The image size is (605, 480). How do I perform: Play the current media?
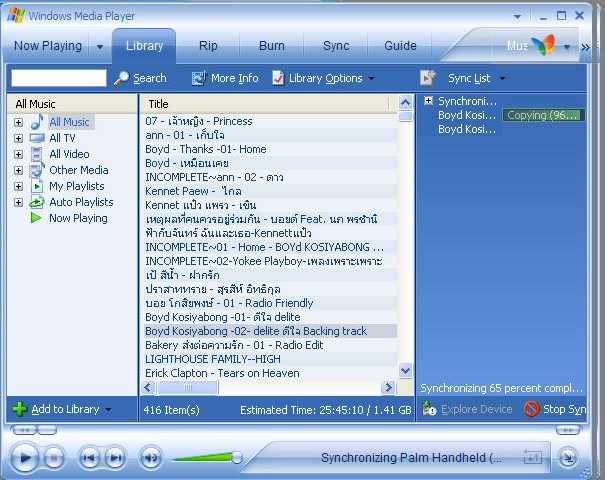tap(25, 458)
